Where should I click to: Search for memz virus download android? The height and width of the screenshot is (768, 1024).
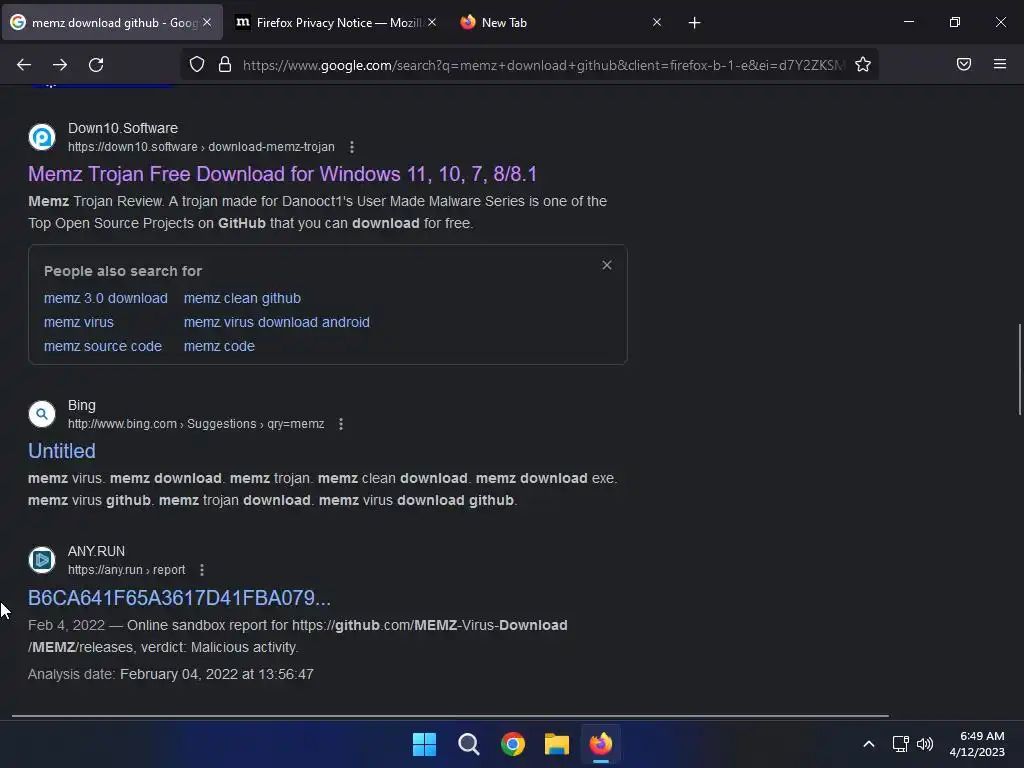(277, 322)
